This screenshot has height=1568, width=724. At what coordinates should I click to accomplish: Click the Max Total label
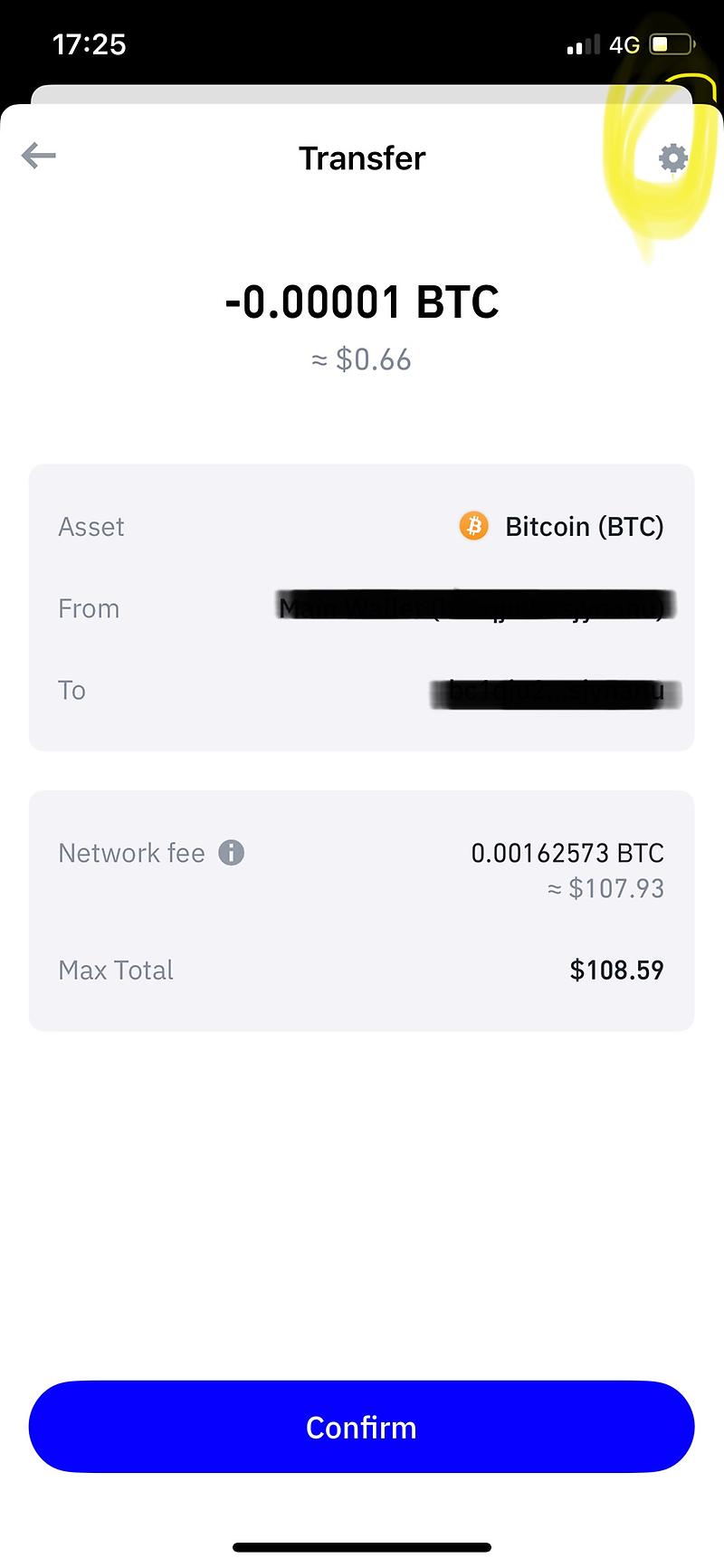pos(116,970)
